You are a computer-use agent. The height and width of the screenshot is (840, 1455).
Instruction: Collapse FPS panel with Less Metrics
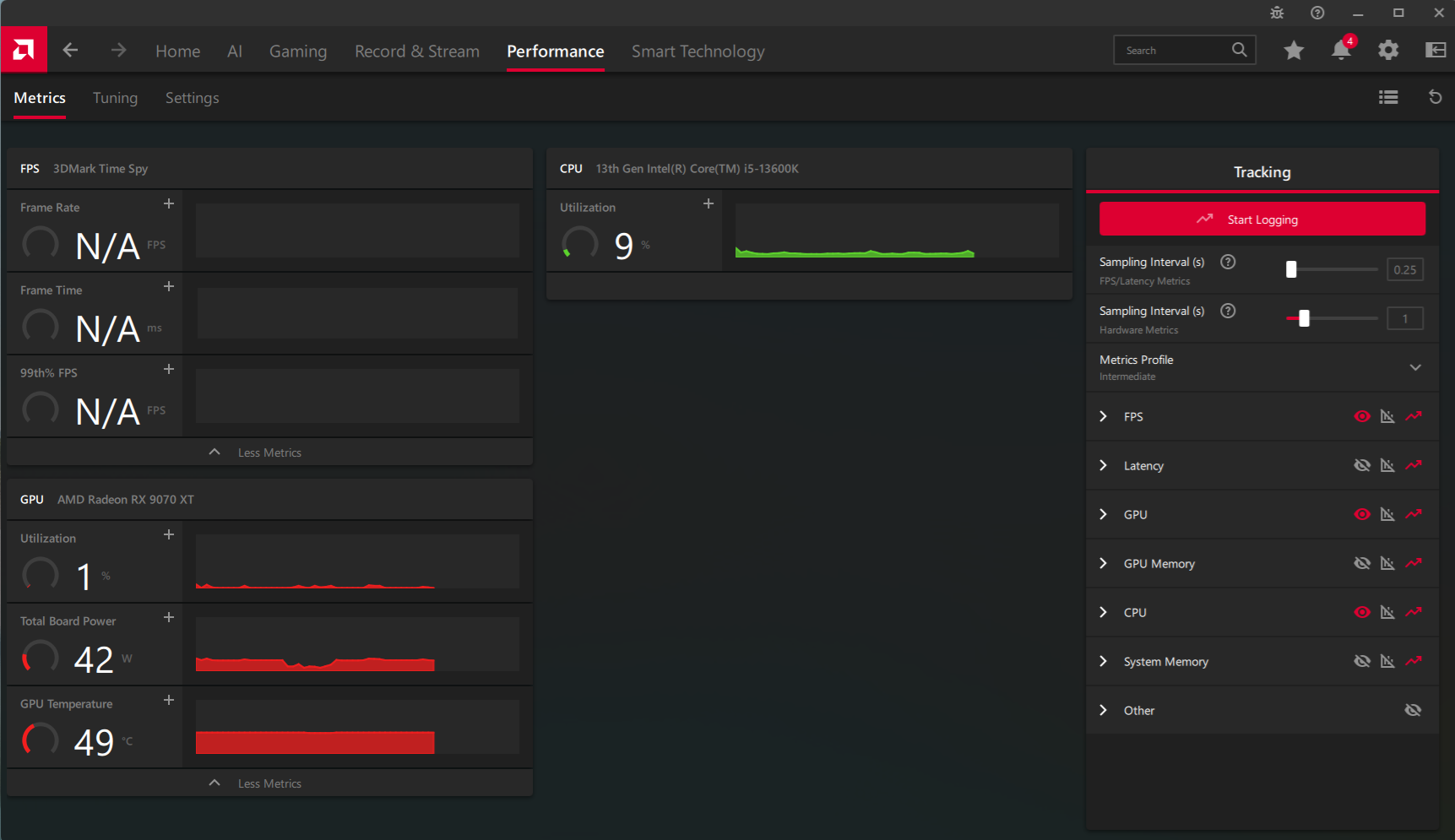(x=269, y=452)
